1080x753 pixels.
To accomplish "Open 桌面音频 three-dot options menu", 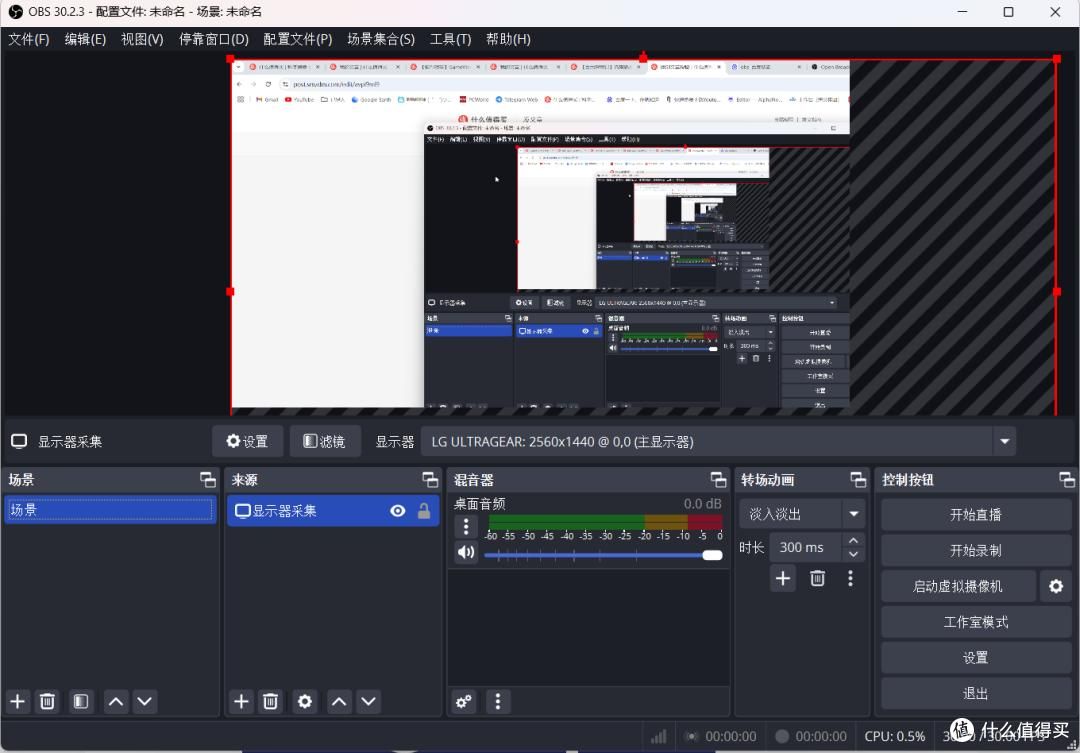I will [x=466, y=527].
